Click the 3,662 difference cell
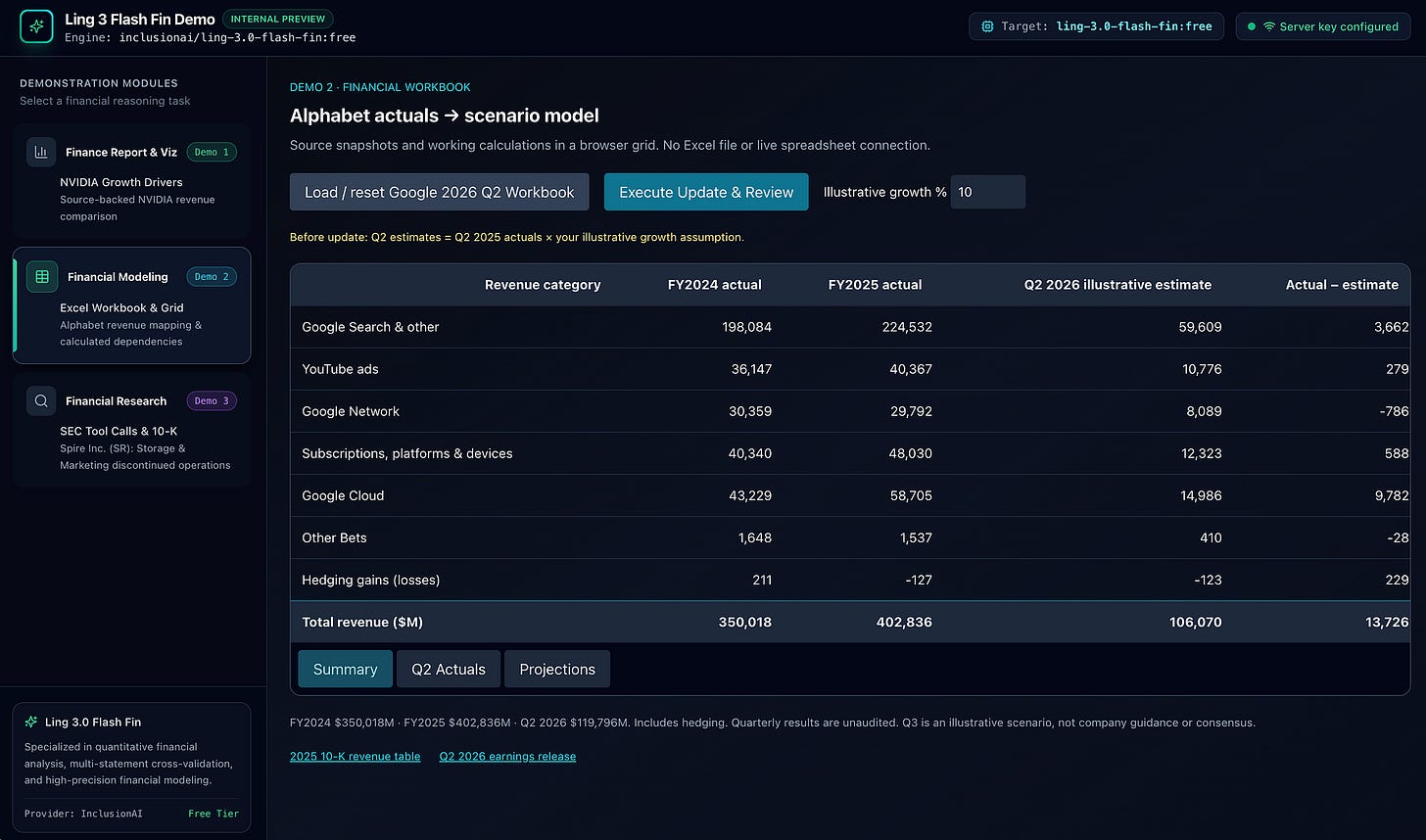 point(1392,327)
